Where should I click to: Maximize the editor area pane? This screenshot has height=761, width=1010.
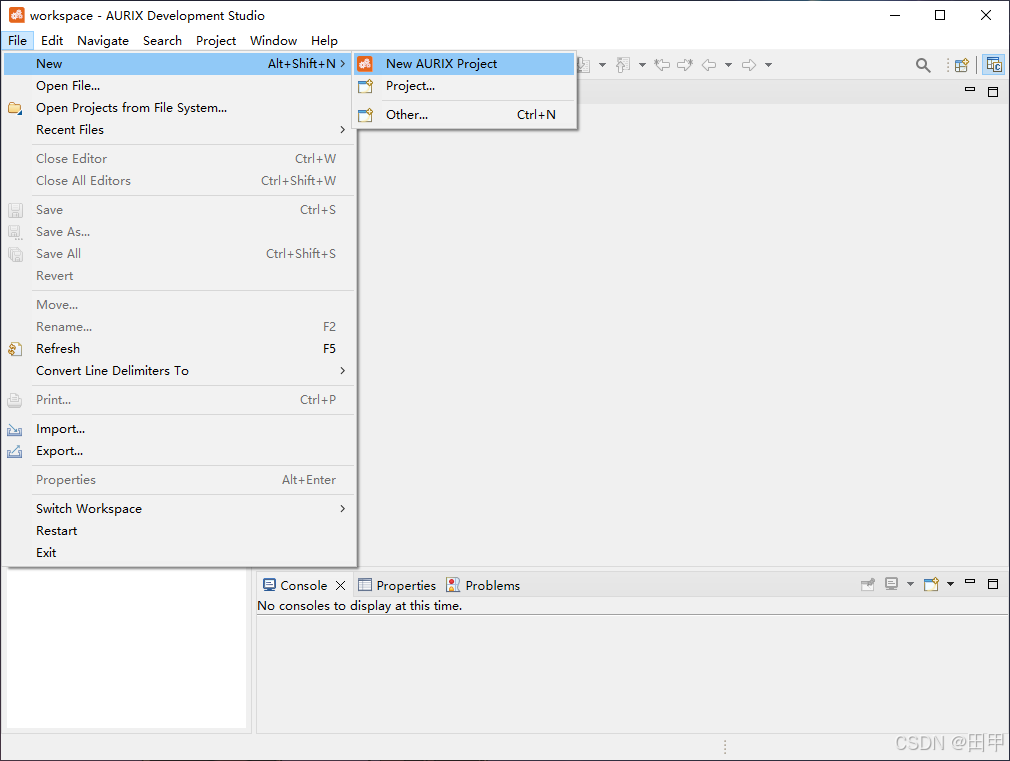click(x=993, y=92)
